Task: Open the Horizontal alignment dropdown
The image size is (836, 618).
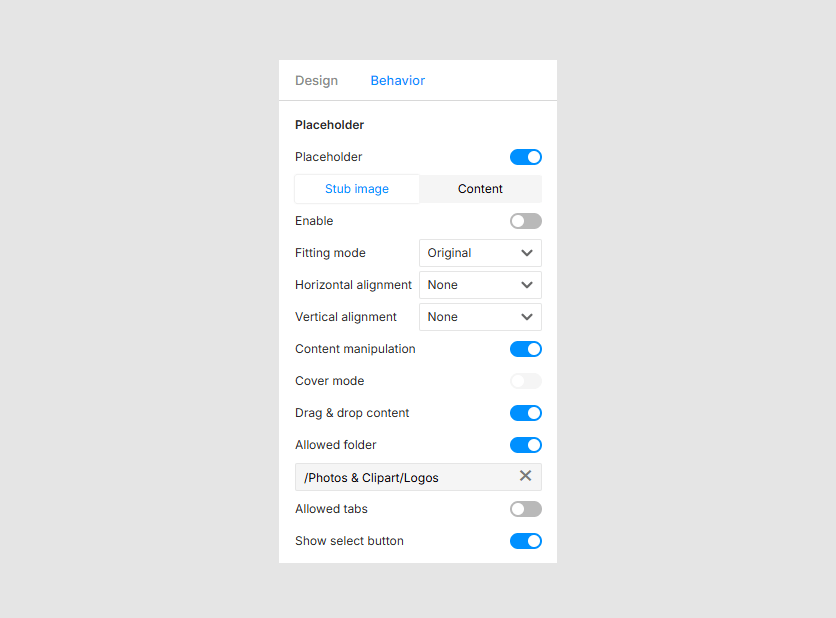Action: (480, 284)
